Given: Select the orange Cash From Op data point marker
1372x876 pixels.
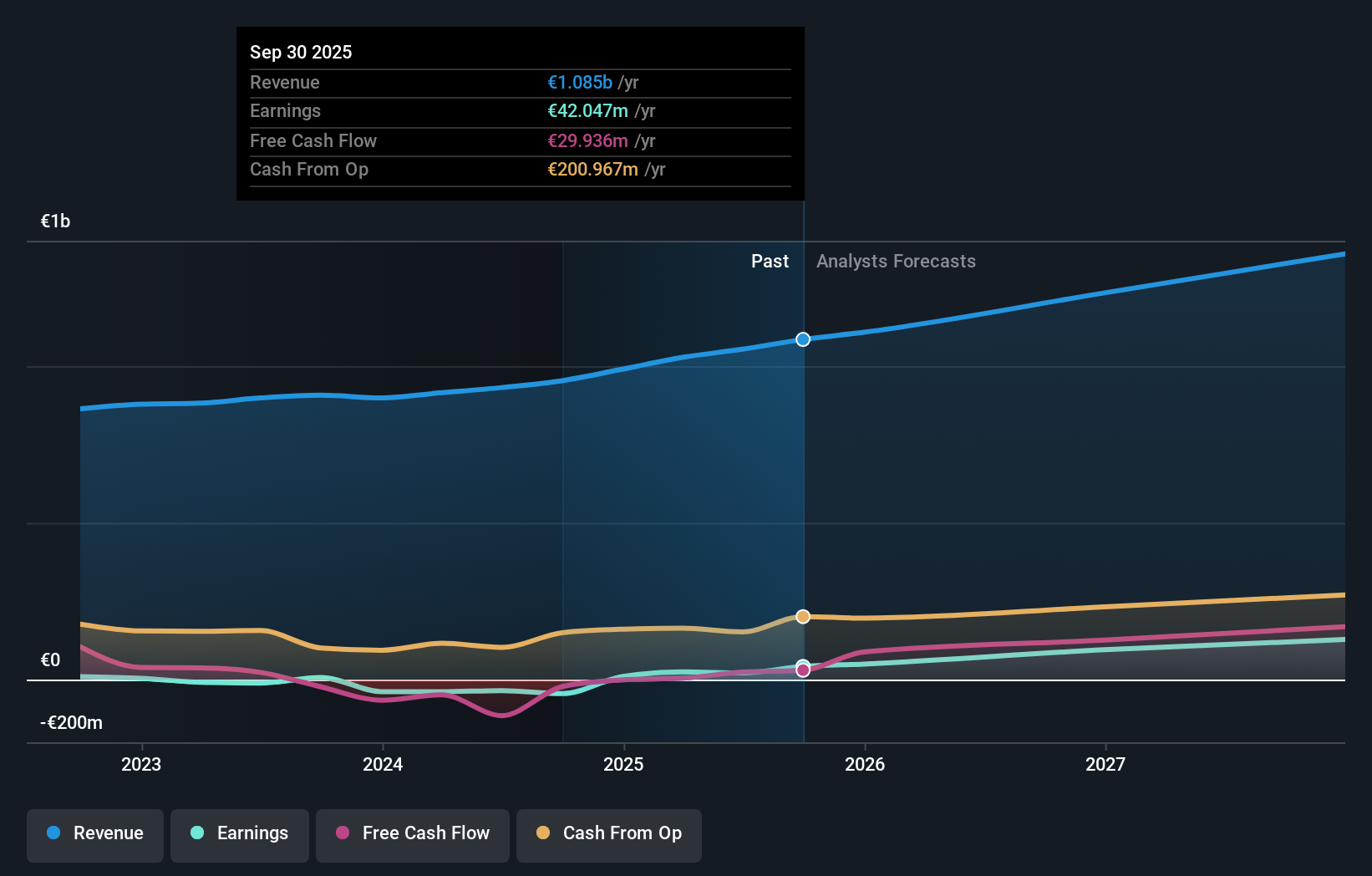Looking at the screenshot, I should [803, 616].
